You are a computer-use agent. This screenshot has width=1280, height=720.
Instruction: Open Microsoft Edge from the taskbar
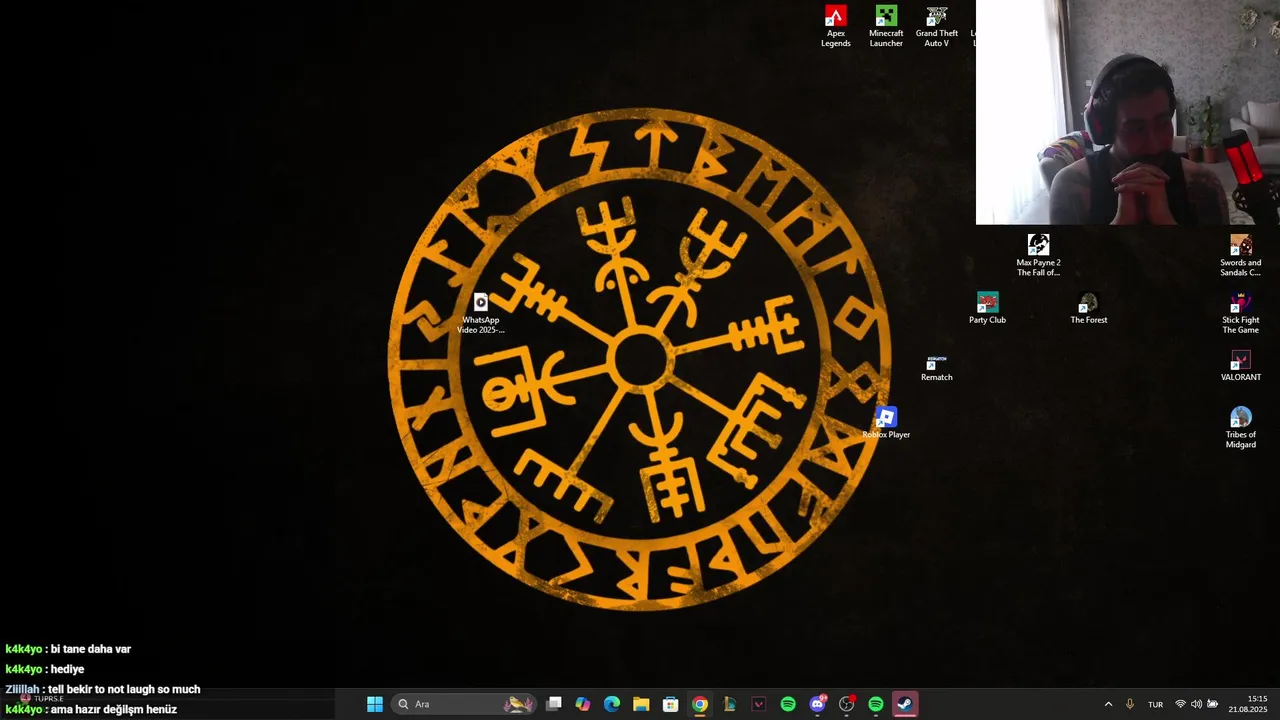pos(612,704)
